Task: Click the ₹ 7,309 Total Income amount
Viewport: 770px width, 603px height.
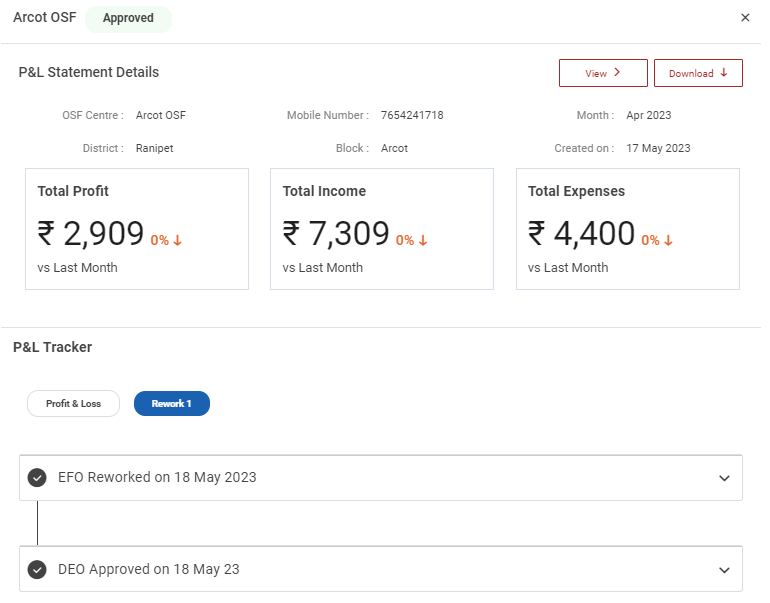Action: pyautogui.click(x=336, y=234)
